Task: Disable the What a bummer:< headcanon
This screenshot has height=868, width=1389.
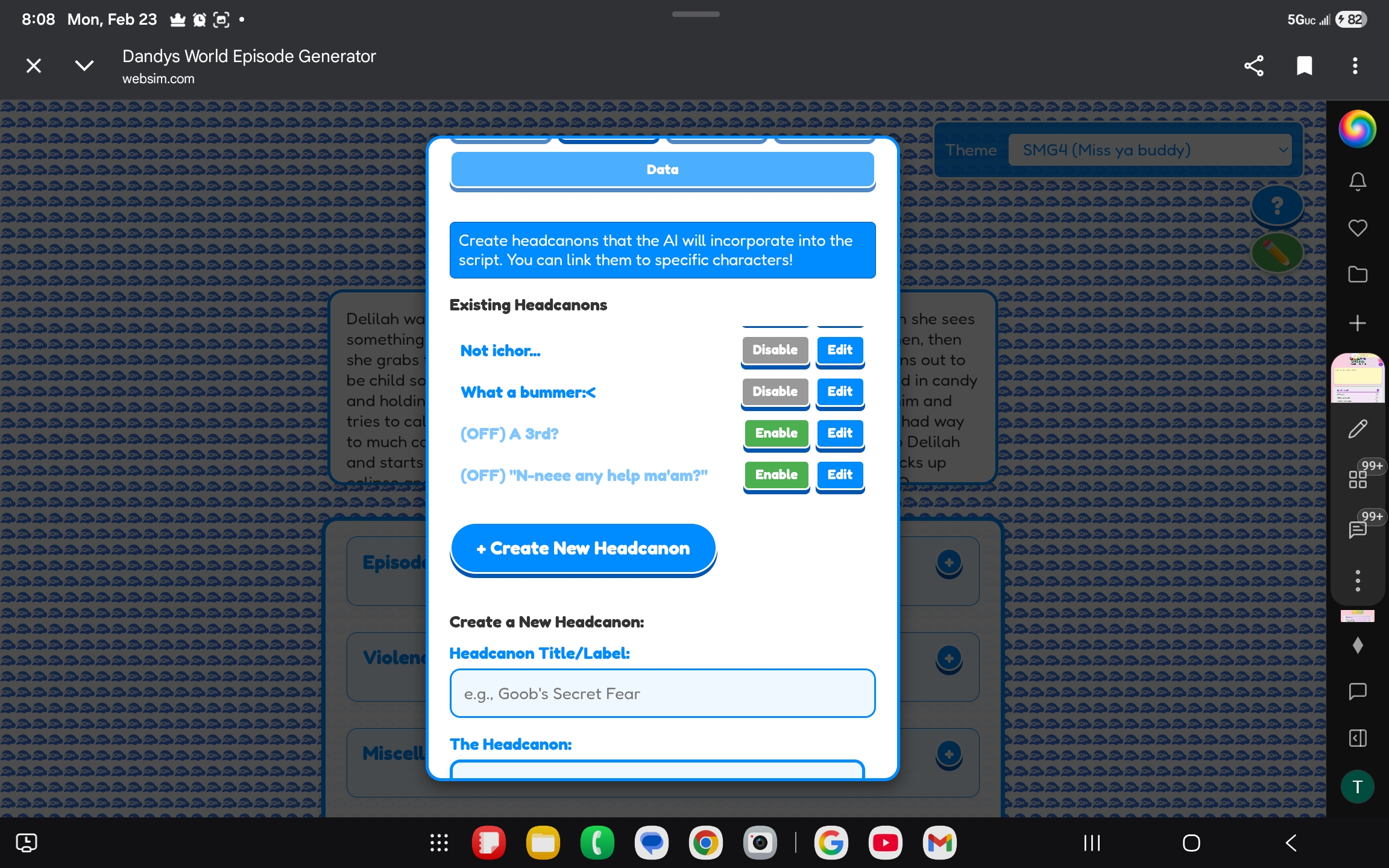Action: pos(775,392)
